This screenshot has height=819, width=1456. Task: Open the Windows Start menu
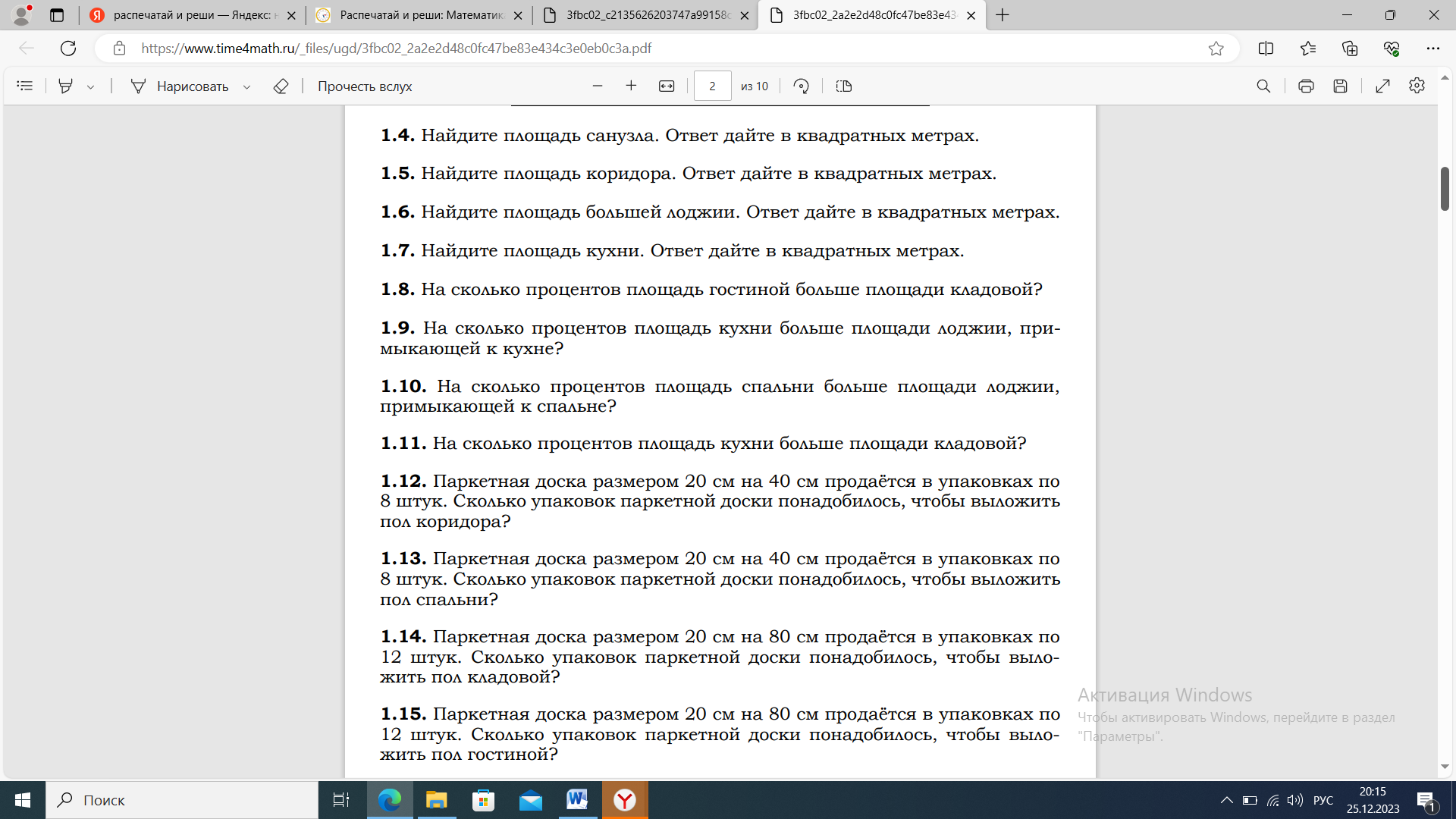point(23,800)
